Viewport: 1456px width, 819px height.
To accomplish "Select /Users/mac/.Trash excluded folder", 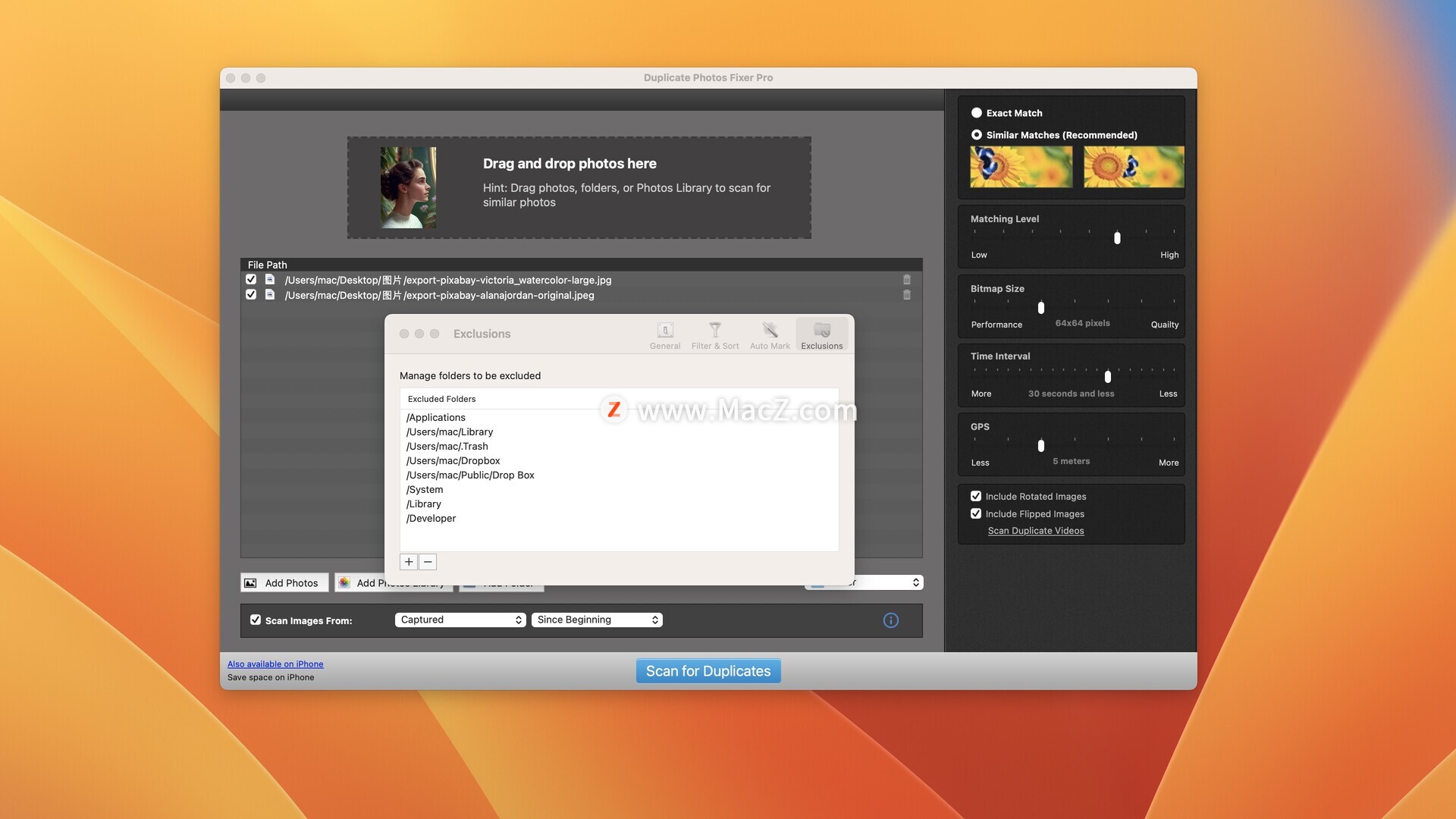I will [x=619, y=447].
